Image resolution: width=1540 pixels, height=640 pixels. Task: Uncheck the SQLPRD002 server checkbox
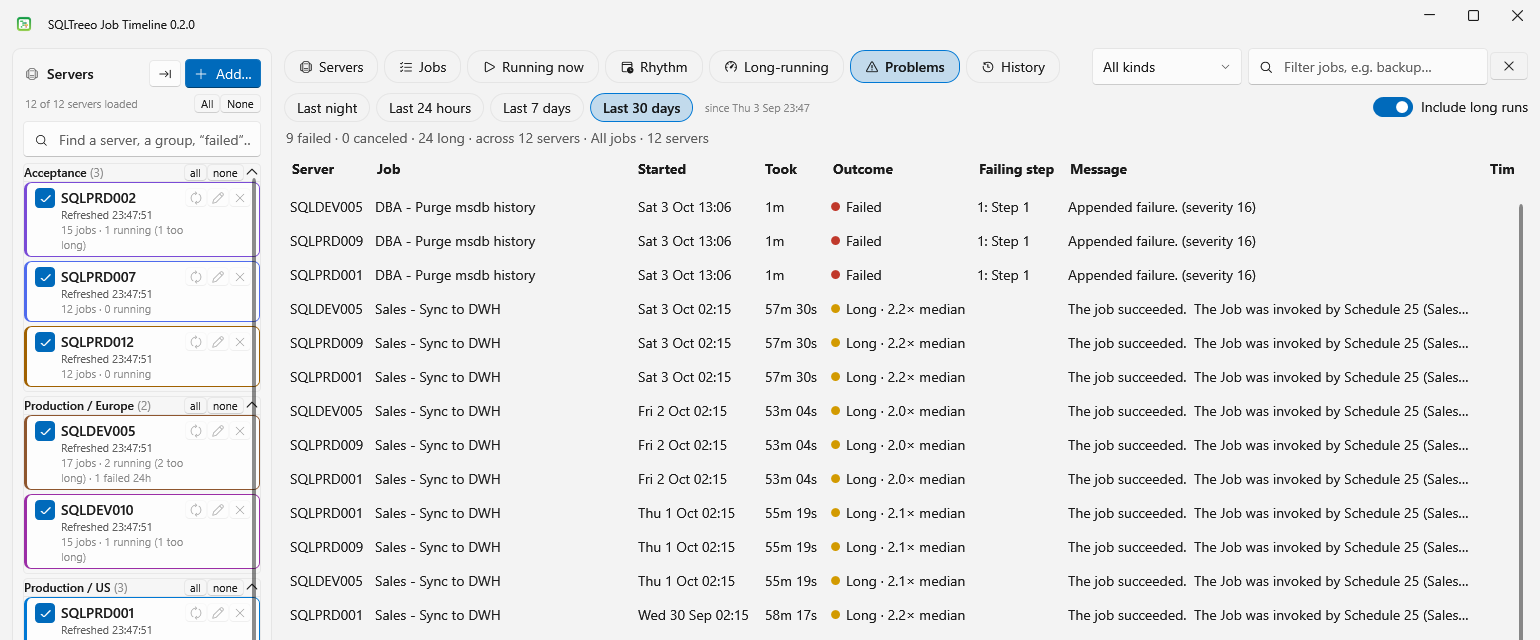[x=45, y=198]
